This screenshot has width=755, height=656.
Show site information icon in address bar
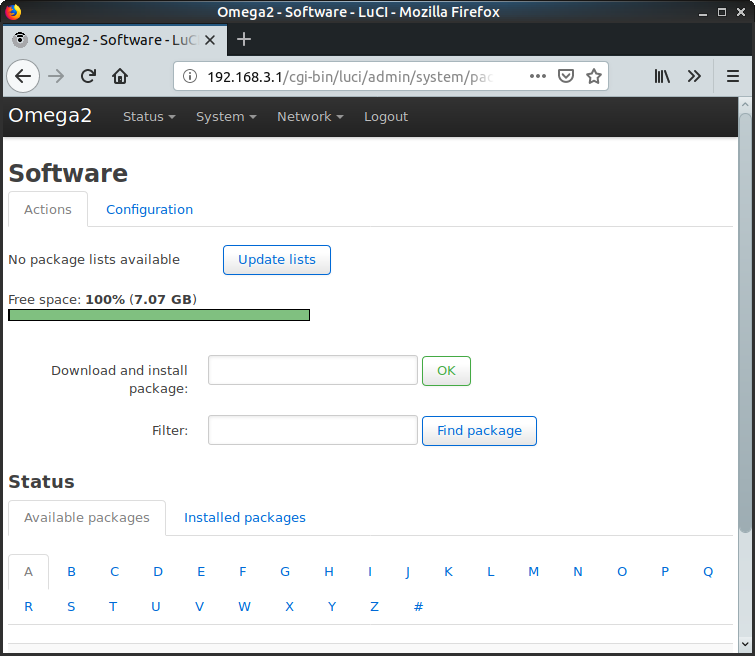190,76
